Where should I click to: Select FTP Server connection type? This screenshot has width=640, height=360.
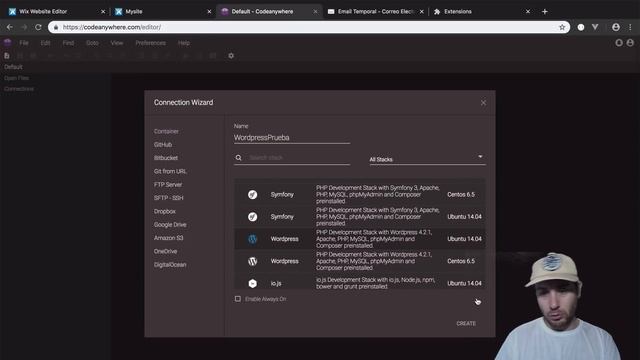point(168,184)
